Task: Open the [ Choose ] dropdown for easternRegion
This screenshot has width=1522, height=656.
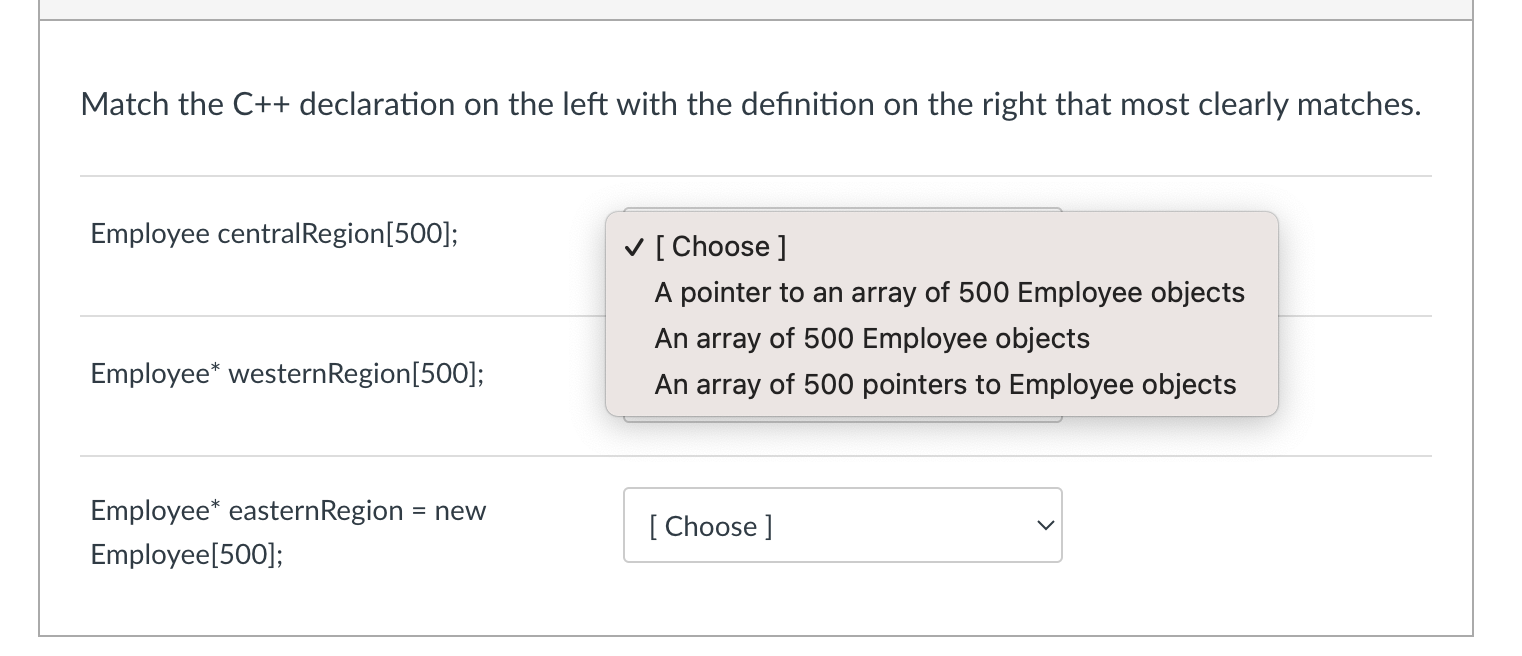Action: pos(843,525)
